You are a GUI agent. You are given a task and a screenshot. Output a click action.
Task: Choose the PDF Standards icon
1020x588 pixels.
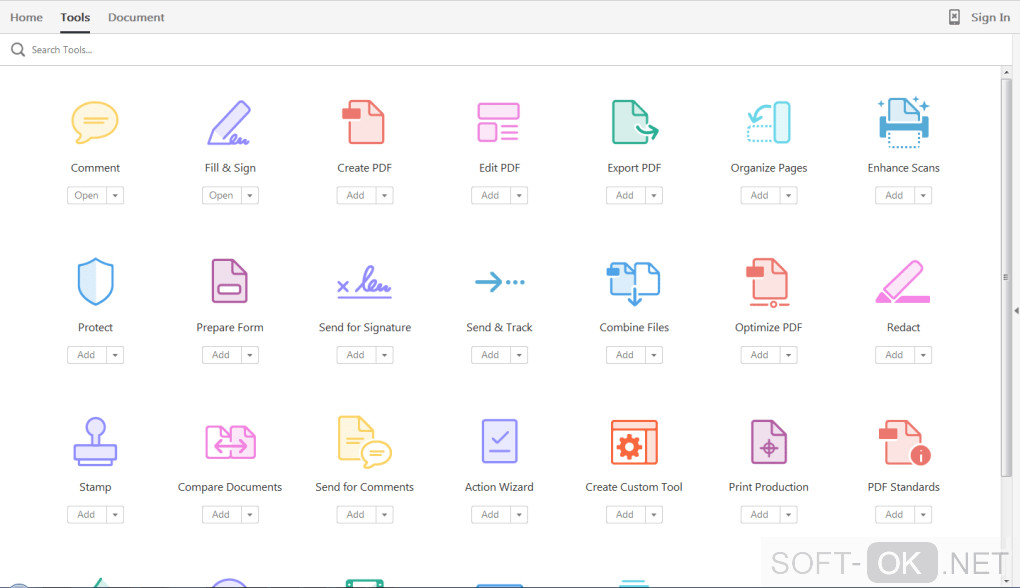(x=904, y=442)
